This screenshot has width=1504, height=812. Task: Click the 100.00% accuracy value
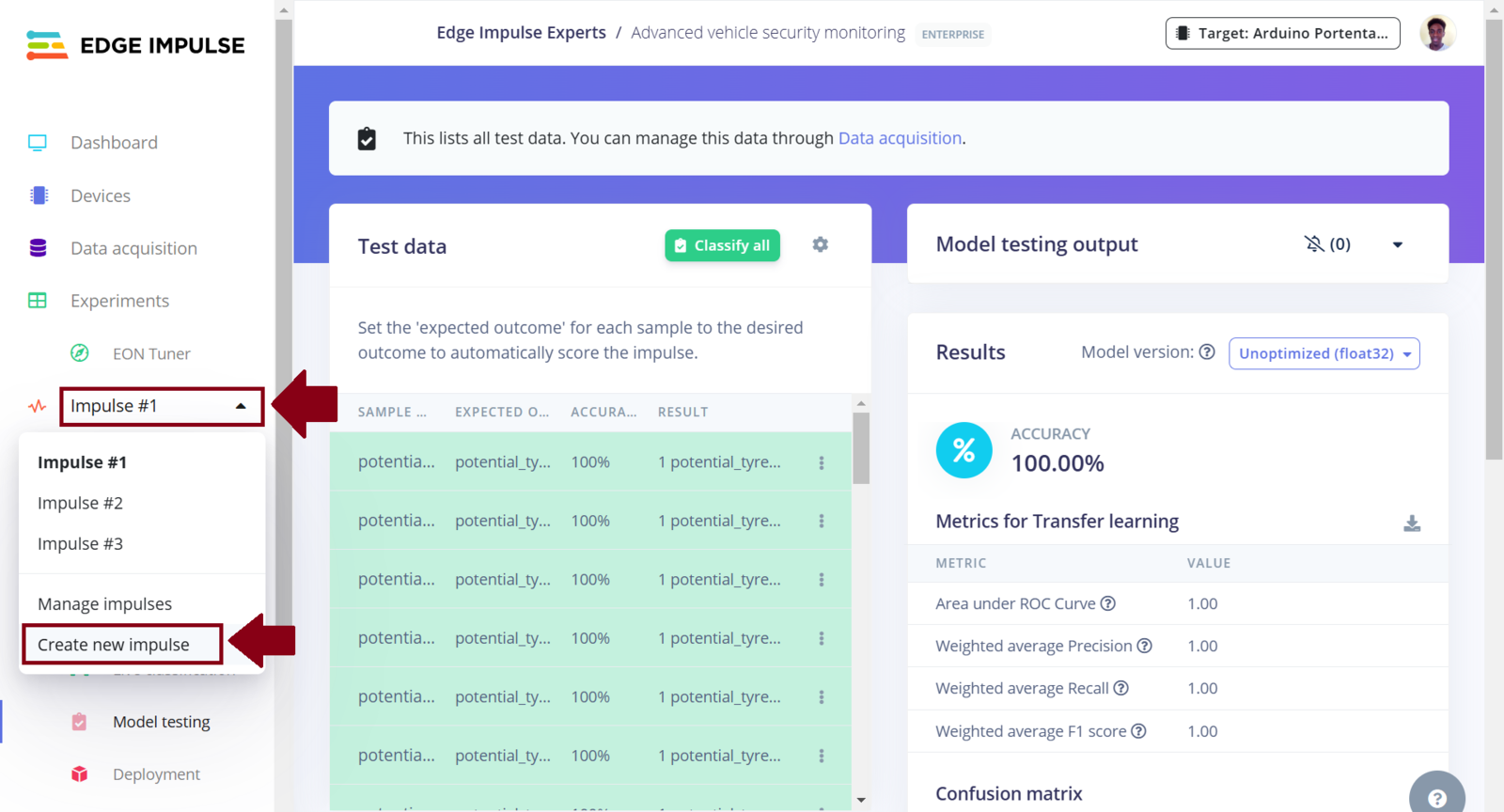tap(1057, 463)
